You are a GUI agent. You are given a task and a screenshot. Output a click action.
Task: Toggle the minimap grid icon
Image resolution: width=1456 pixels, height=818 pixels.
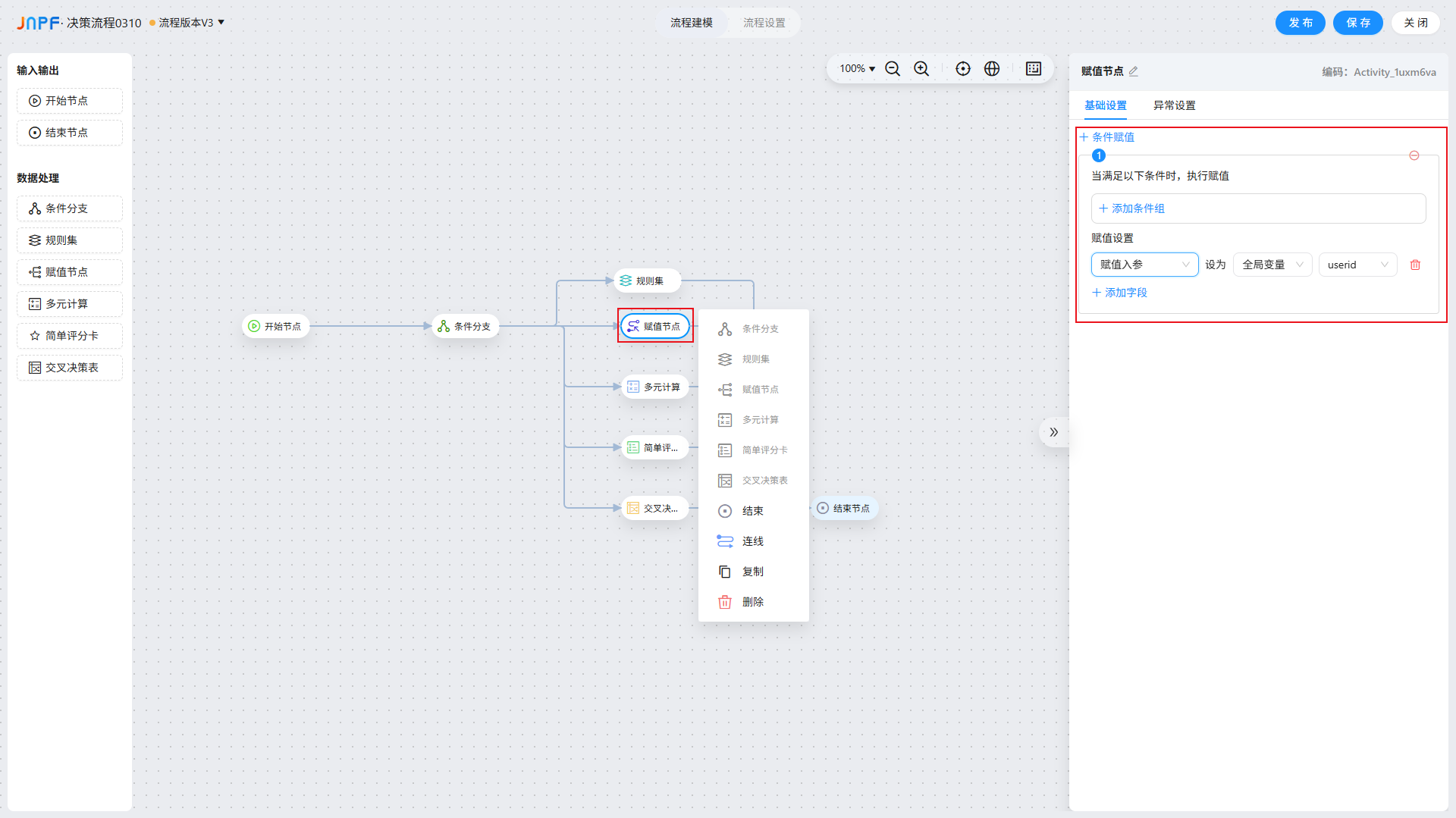(1034, 69)
